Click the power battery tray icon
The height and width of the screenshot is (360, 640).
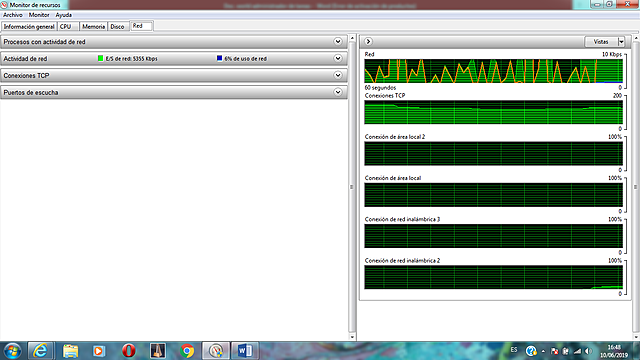[566, 351]
